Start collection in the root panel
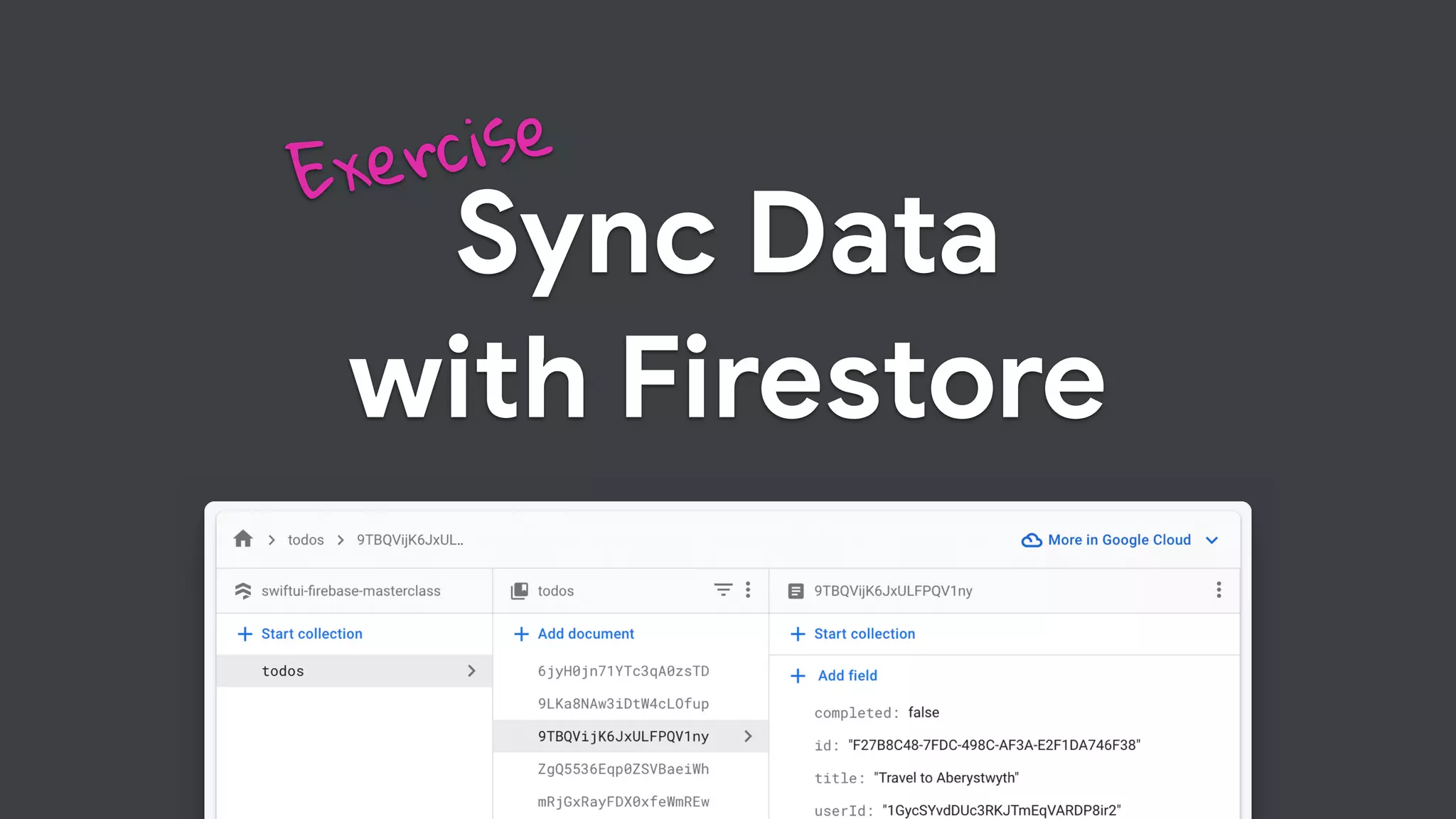Screen dimensions: 1456x819 tap(311, 633)
